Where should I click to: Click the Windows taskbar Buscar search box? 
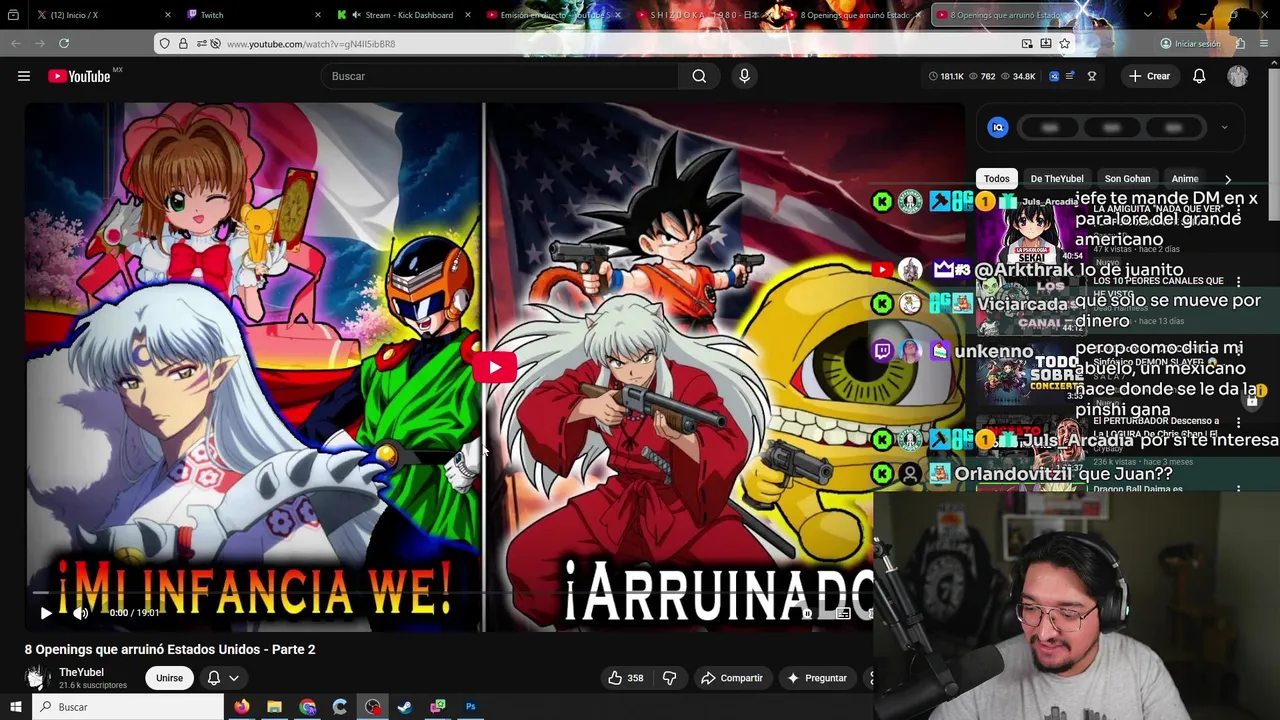pyautogui.click(x=128, y=707)
